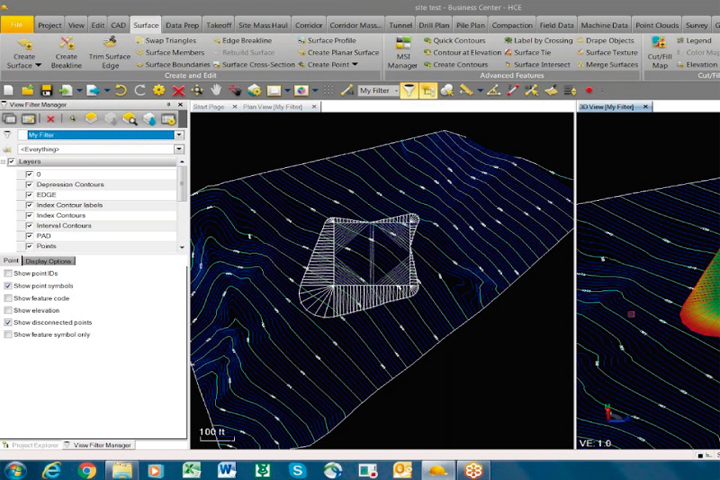Viewport: 720px width, 480px height.
Task: Click down arrow of layers list scrollbar
Action: [182, 247]
